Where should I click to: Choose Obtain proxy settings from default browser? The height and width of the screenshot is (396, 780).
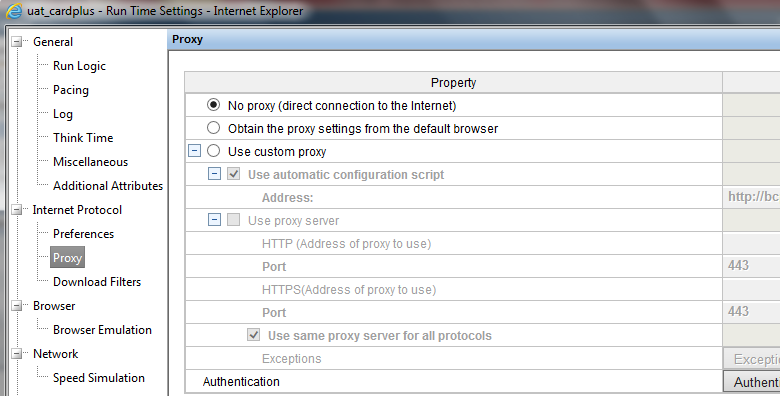point(213,128)
